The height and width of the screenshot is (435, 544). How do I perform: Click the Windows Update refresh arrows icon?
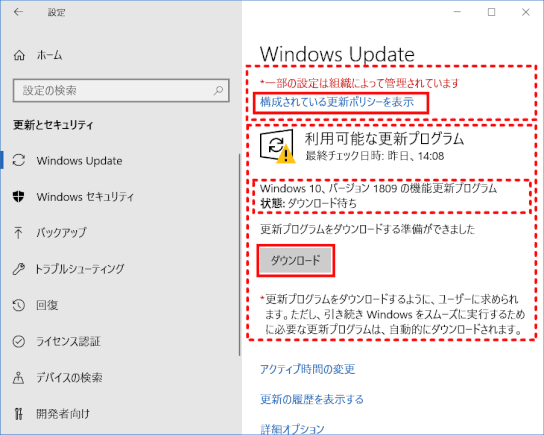pyautogui.click(x=19, y=160)
